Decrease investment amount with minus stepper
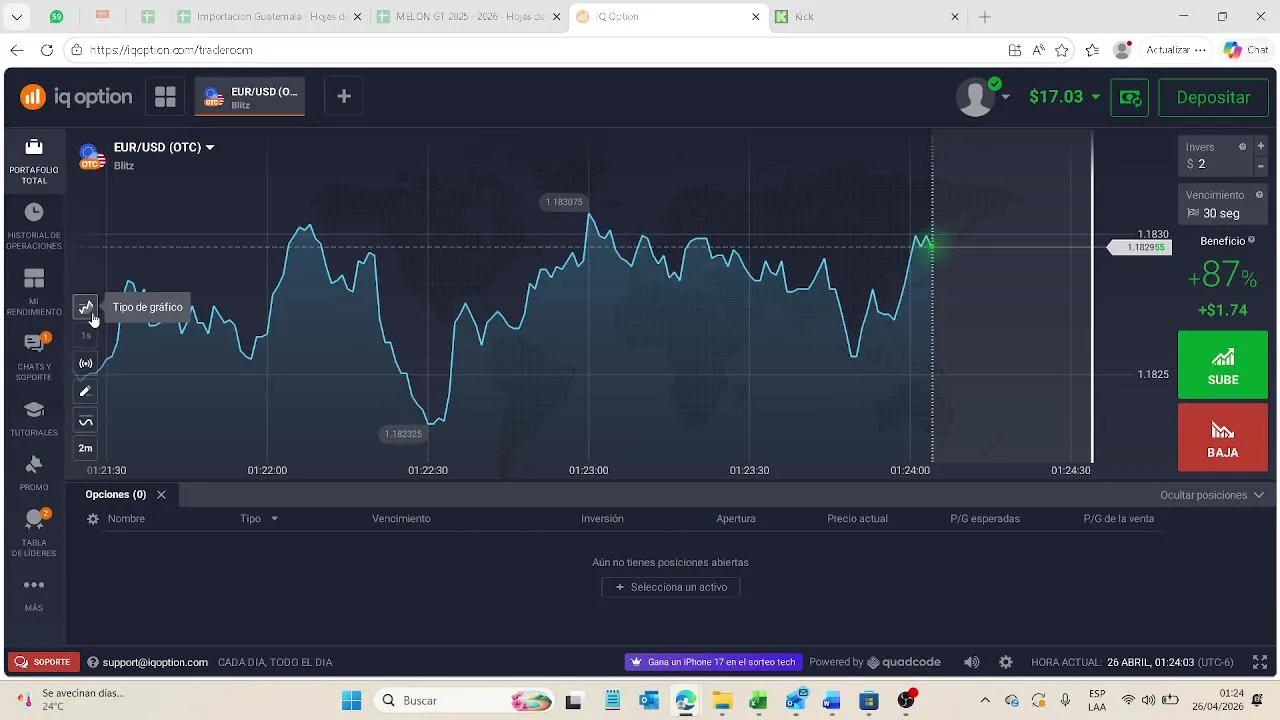 coord(1261,165)
